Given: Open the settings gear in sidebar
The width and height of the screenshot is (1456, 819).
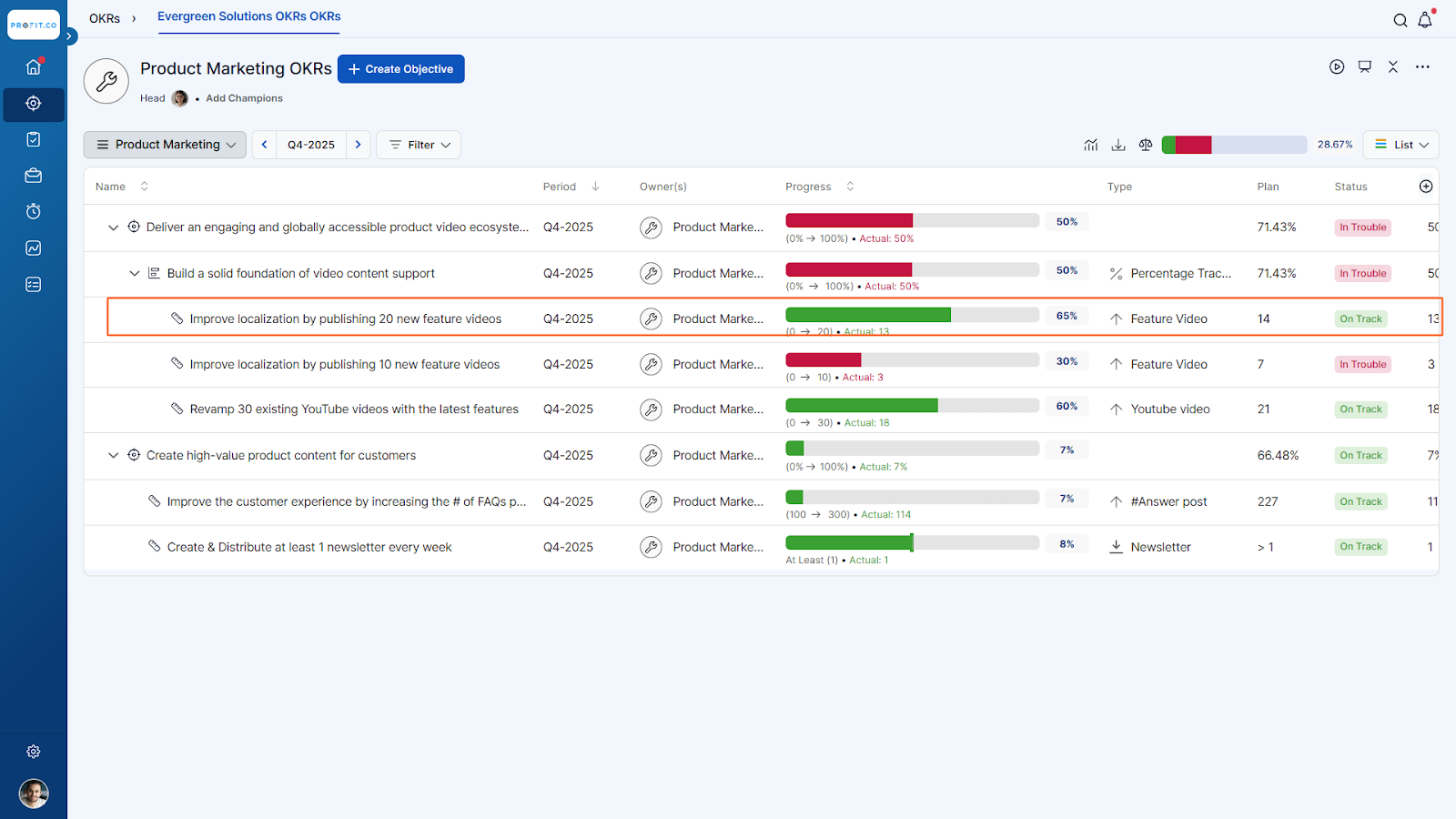Looking at the screenshot, I should (x=34, y=752).
